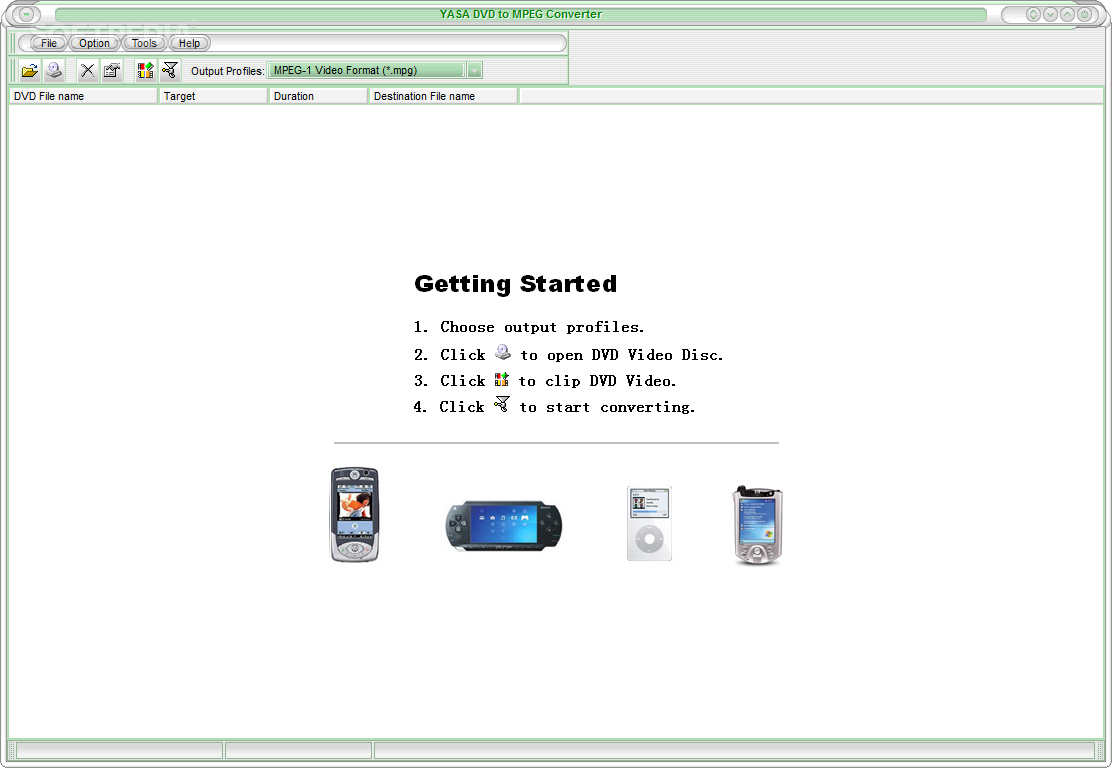Click 'to open DVD Video Disc.' text

coord(622,355)
